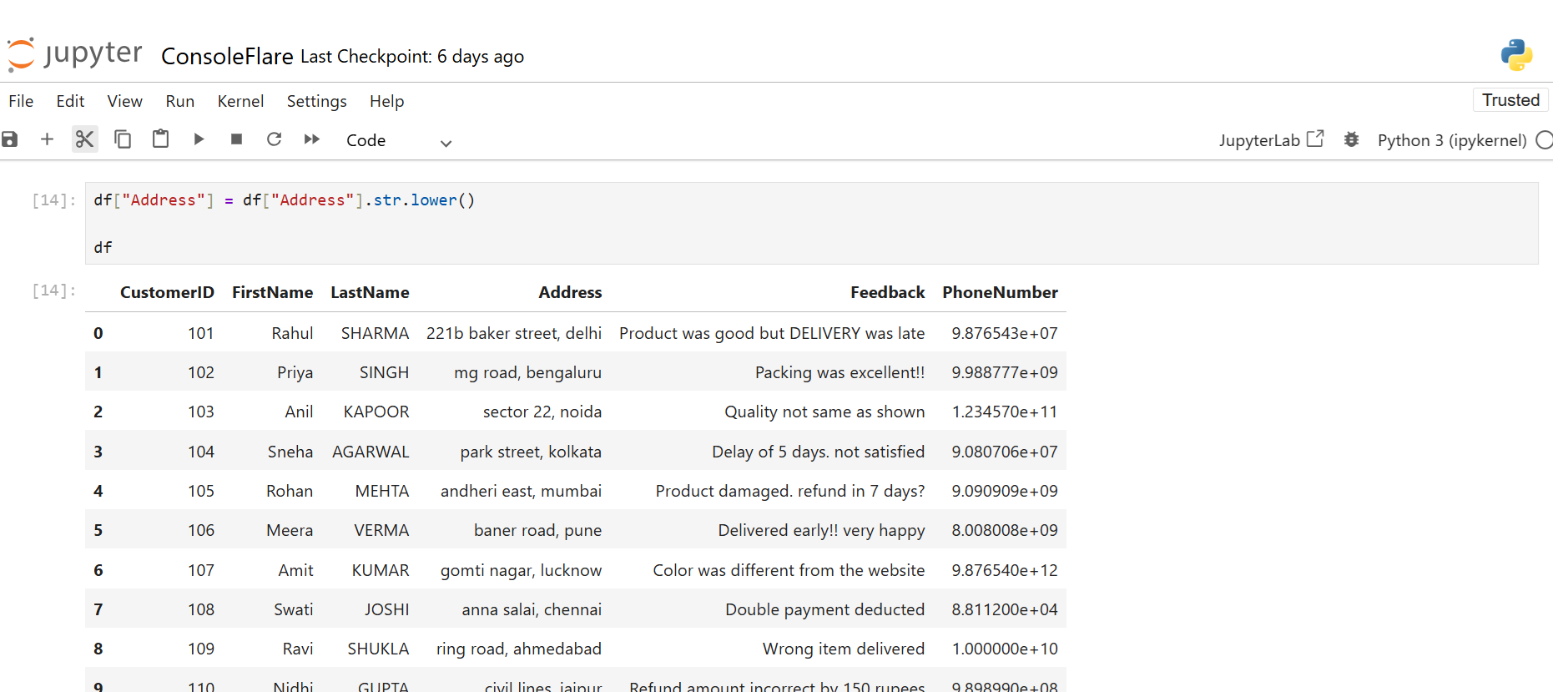Insert a new cell with the plus icon
Screen dimensions: 1568x692
(47, 139)
